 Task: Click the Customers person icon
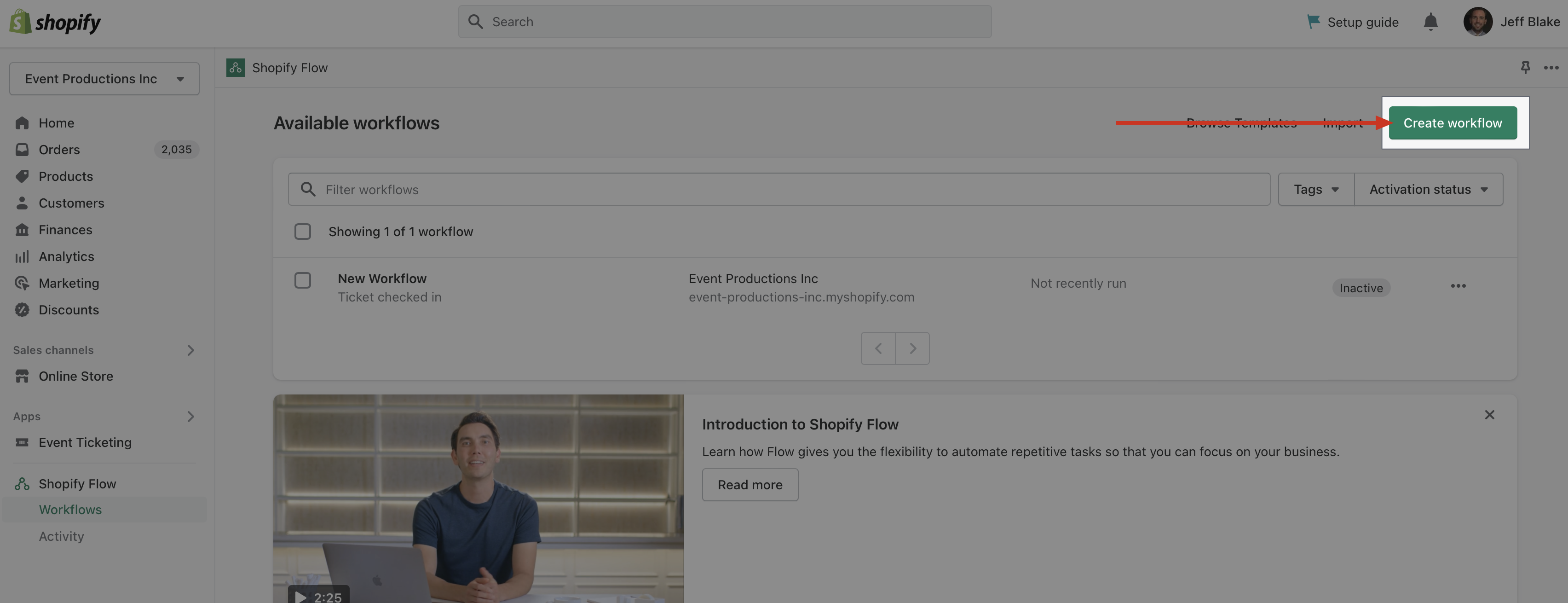point(22,203)
